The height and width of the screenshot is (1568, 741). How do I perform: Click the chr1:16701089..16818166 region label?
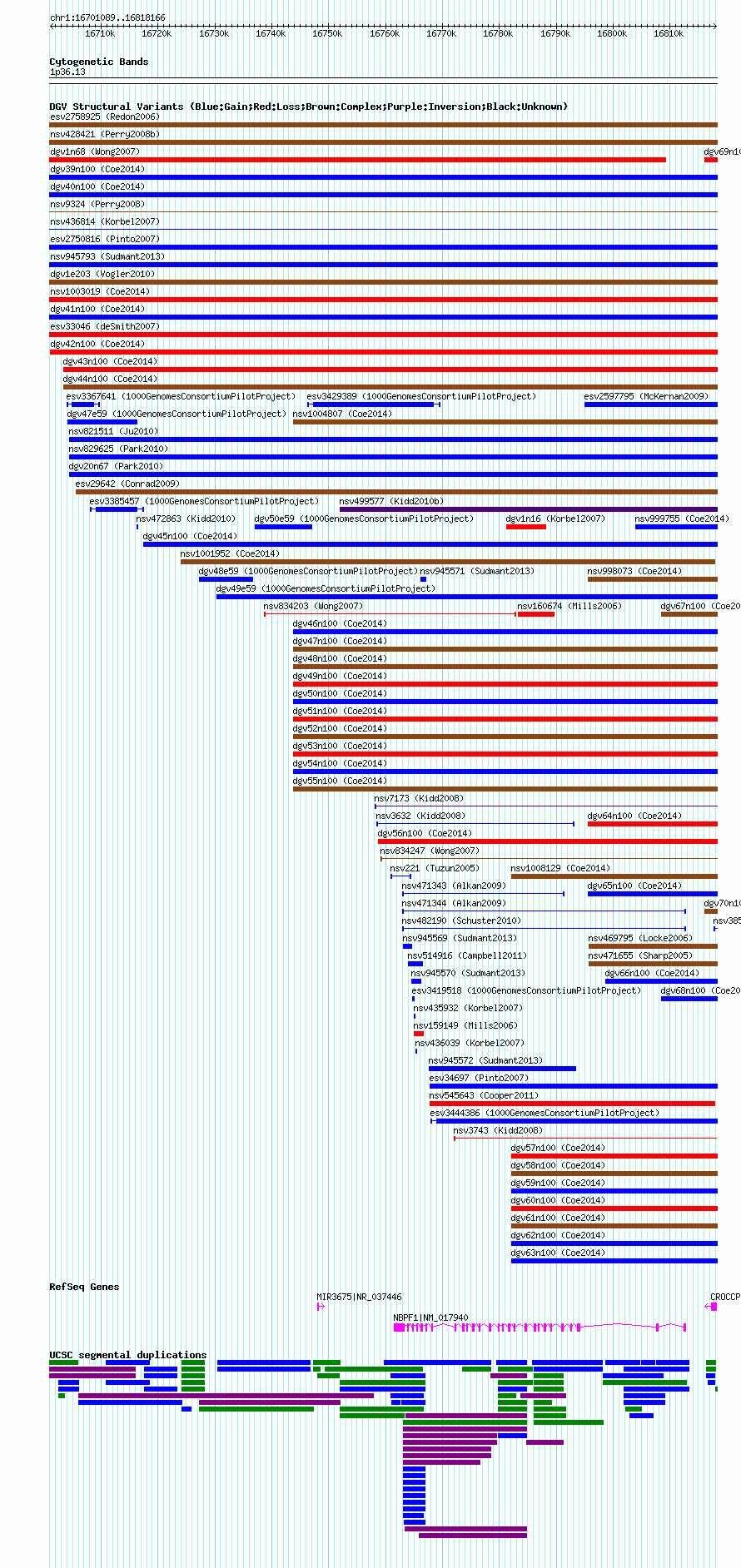[x=107, y=17]
